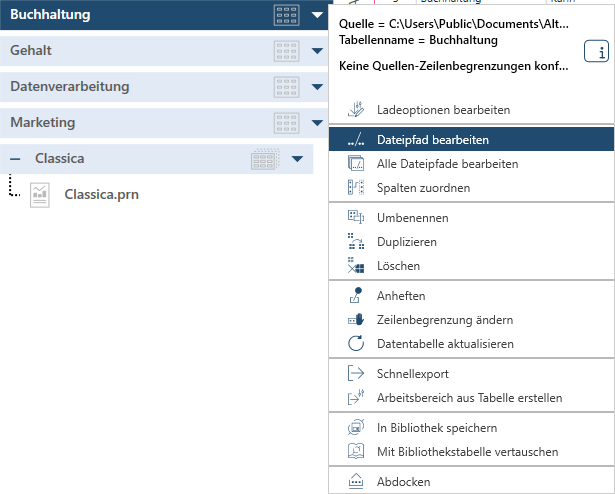Collapse the Classica group with minus

coord(15,159)
